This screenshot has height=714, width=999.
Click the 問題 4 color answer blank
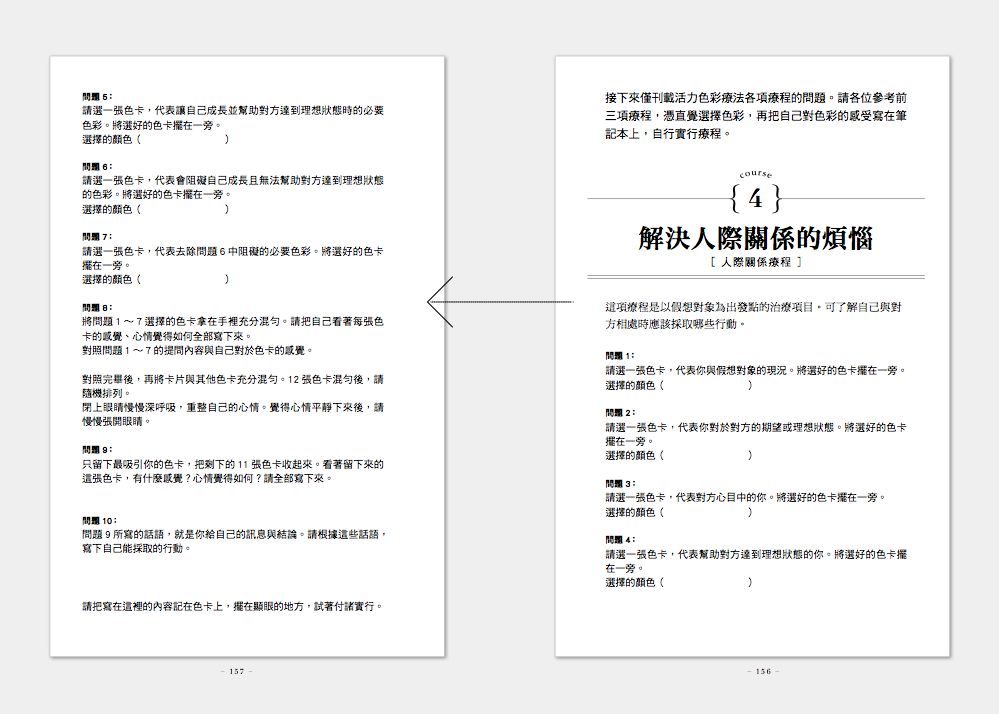(x=706, y=582)
